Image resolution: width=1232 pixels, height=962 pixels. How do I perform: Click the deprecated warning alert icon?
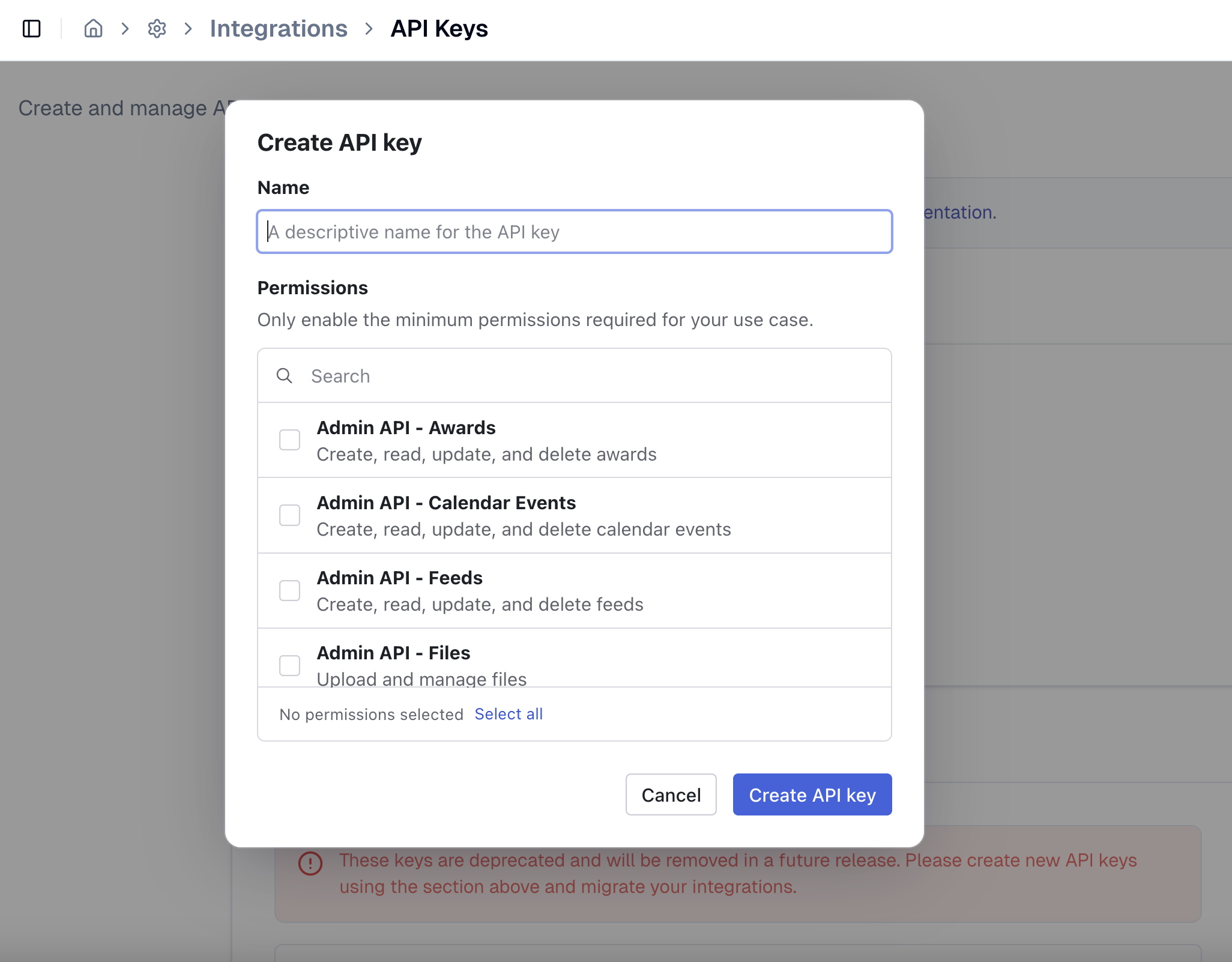(x=310, y=864)
